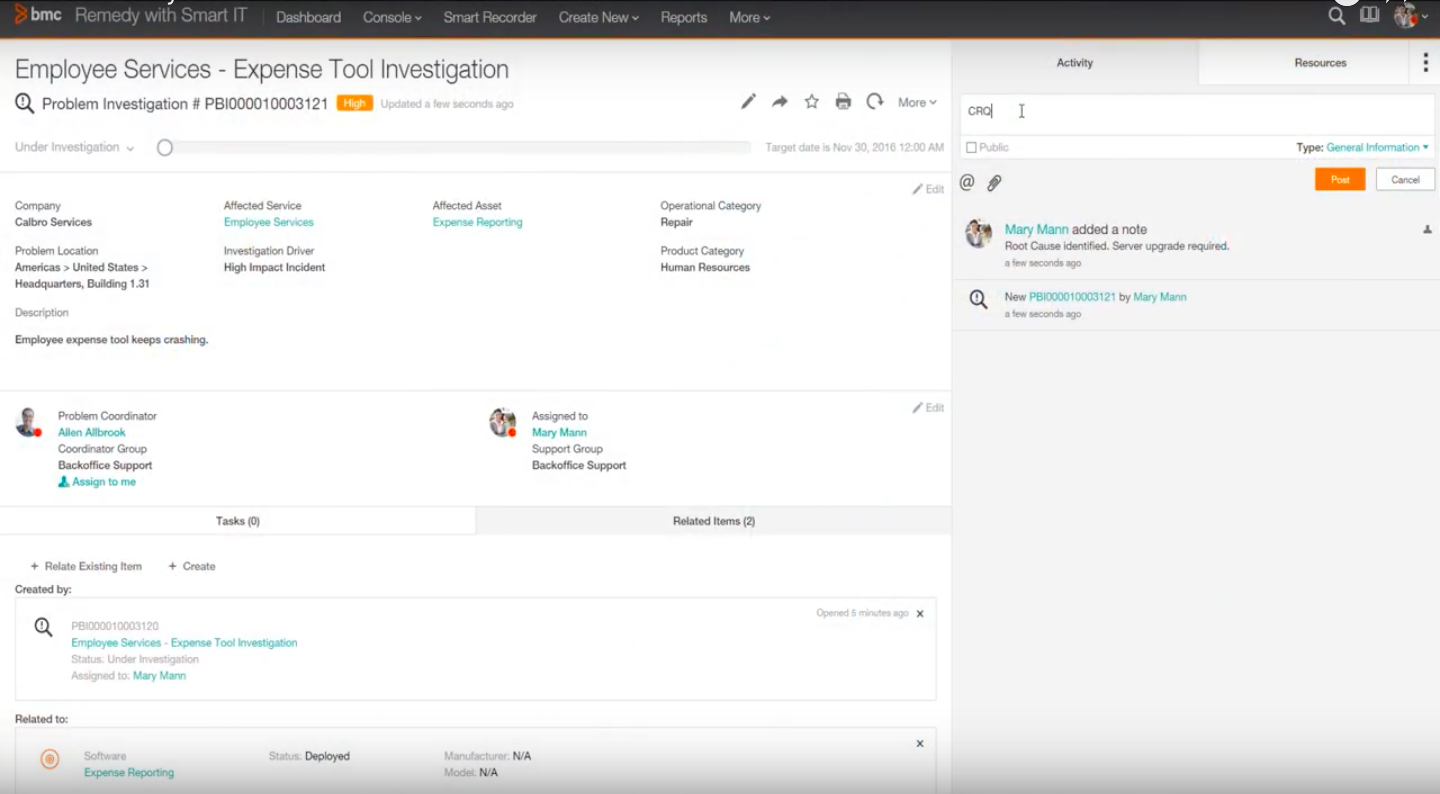Post the new activity note
Viewport: 1440px width, 794px height.
pos(1340,179)
